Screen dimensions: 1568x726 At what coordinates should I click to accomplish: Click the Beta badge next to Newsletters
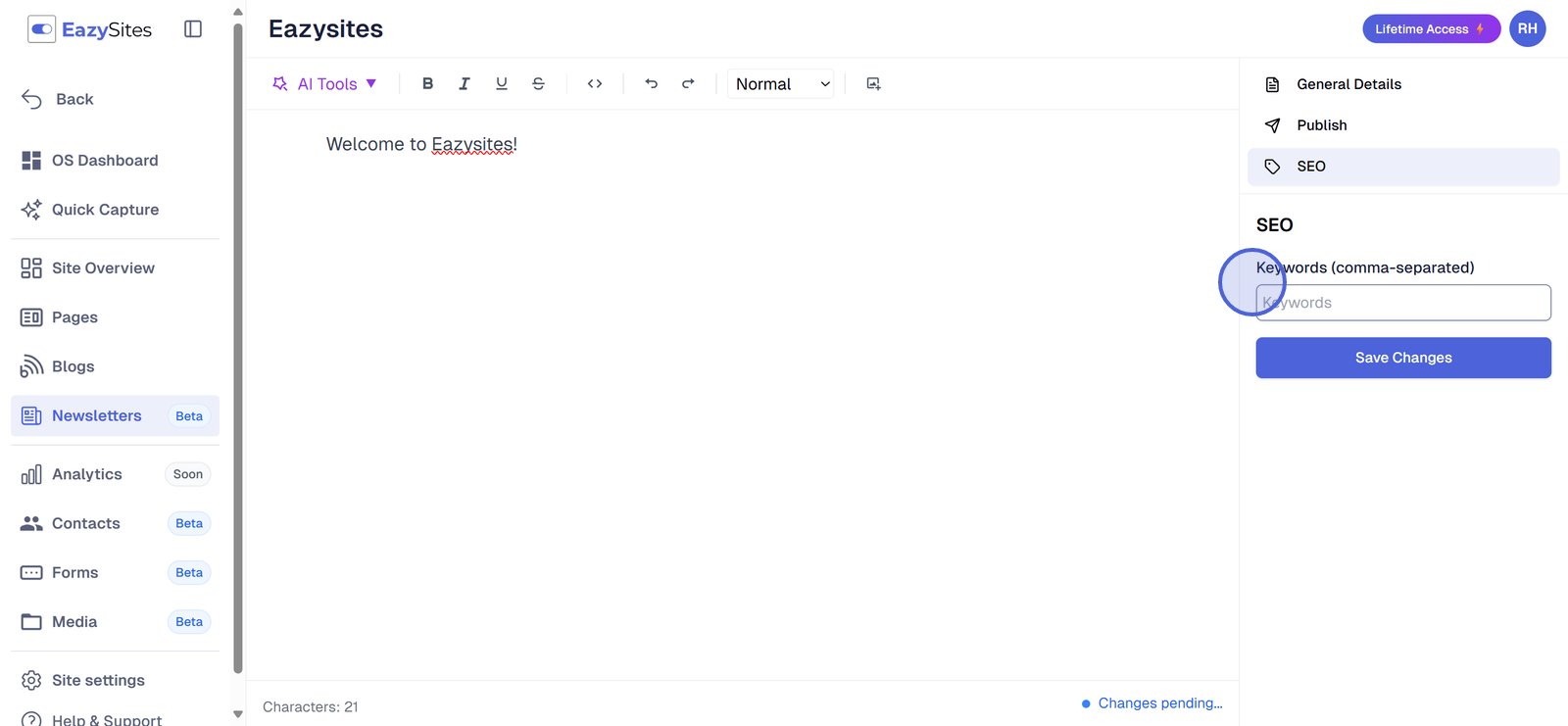189,416
